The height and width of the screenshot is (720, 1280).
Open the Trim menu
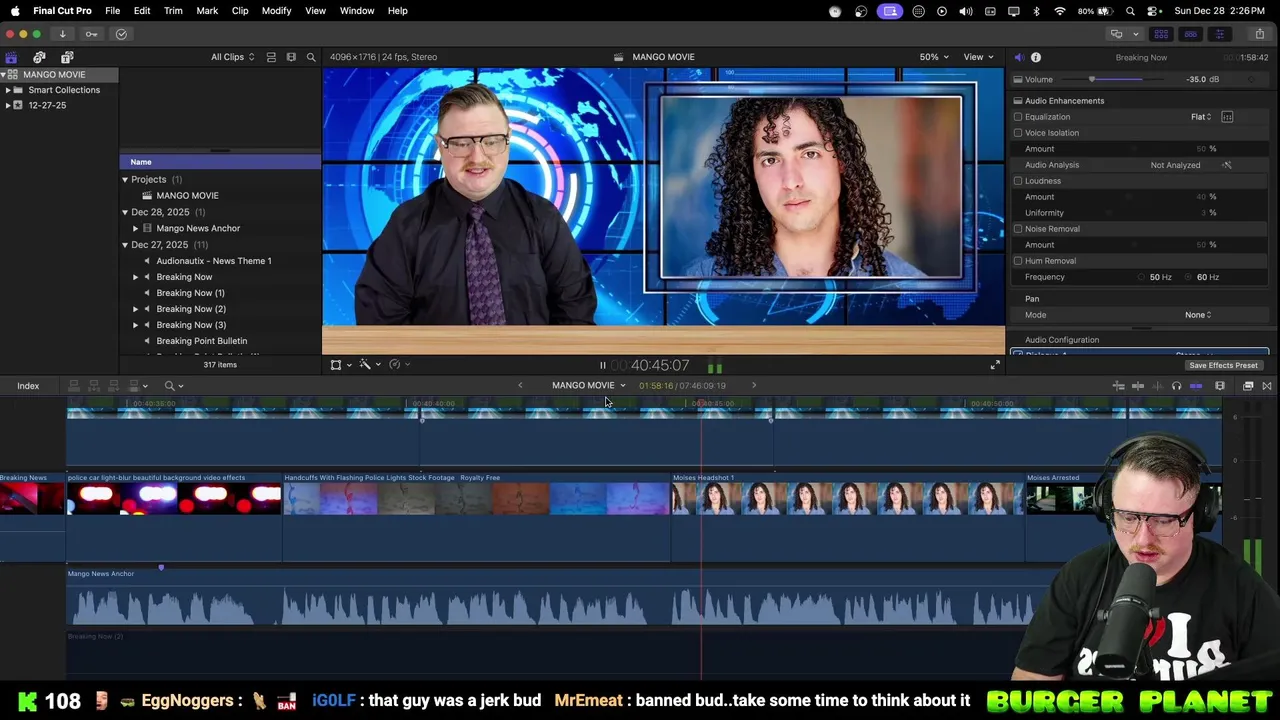click(x=173, y=11)
